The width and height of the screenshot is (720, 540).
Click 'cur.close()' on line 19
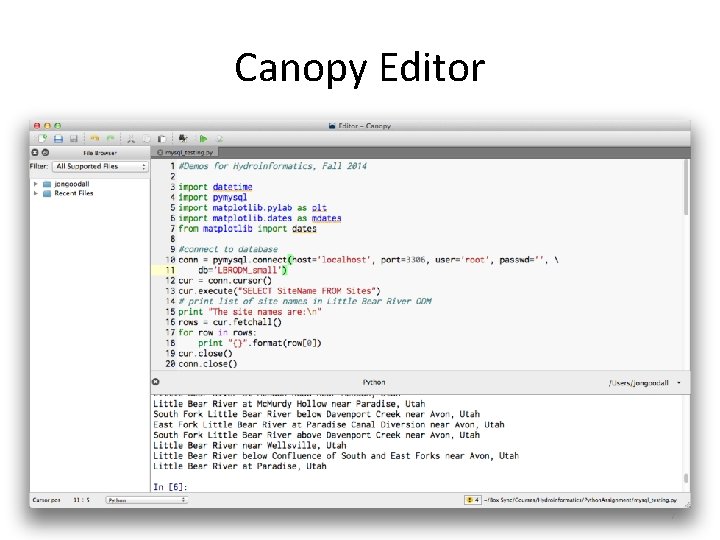pyautogui.click(x=205, y=354)
